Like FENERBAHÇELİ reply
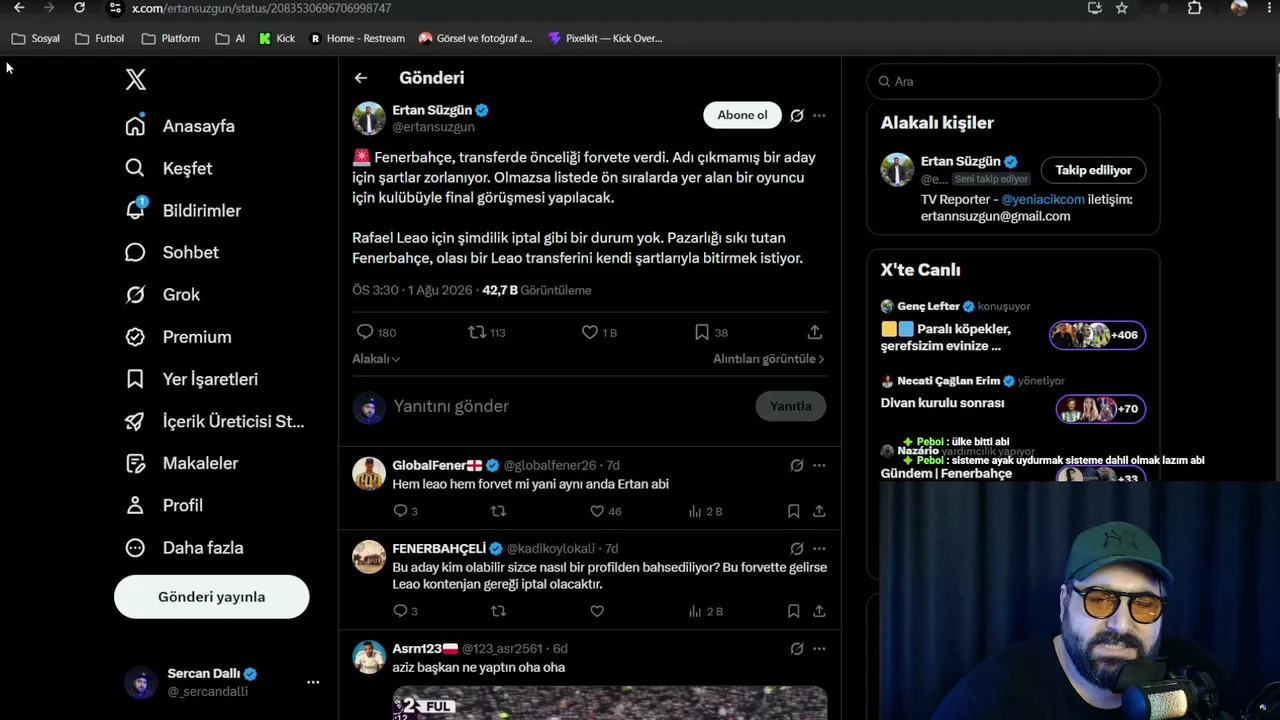Screen dimensions: 1280x720 click(x=597, y=611)
